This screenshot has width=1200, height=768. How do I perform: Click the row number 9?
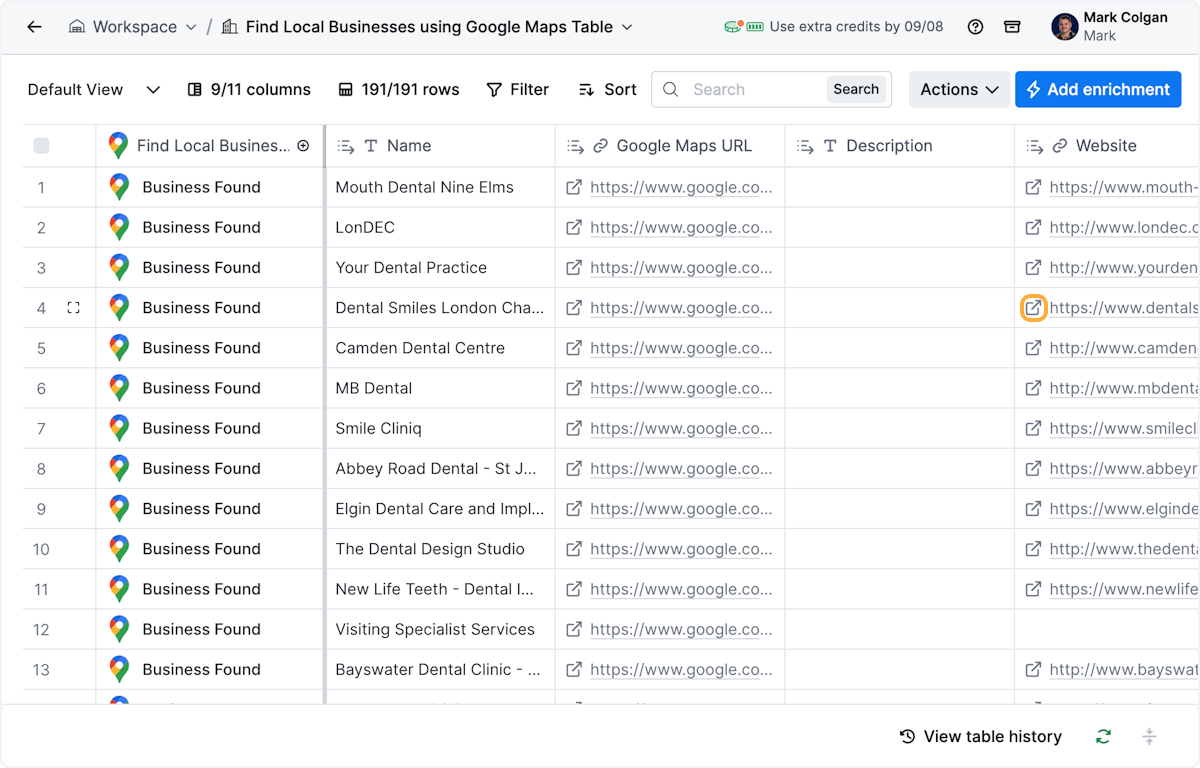click(x=41, y=509)
